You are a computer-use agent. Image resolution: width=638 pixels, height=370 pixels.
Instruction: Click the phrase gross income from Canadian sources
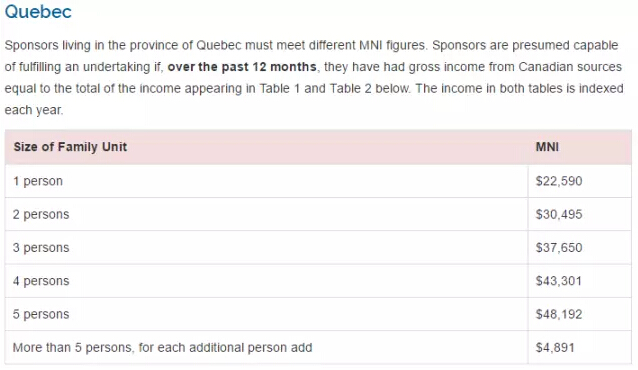[x=515, y=67]
